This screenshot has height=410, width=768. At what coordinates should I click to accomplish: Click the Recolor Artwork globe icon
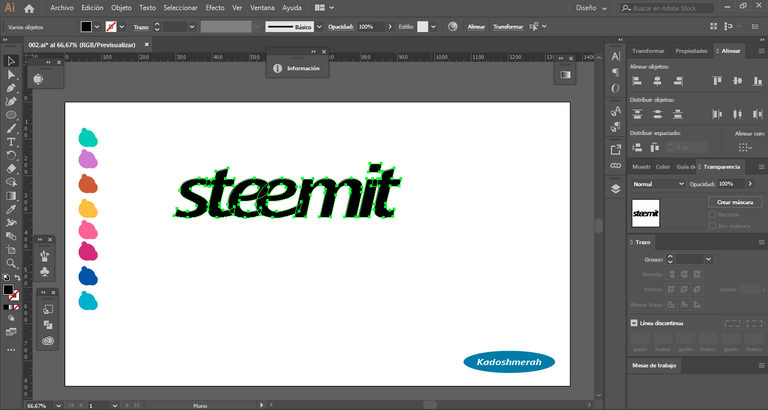pyautogui.click(x=453, y=27)
